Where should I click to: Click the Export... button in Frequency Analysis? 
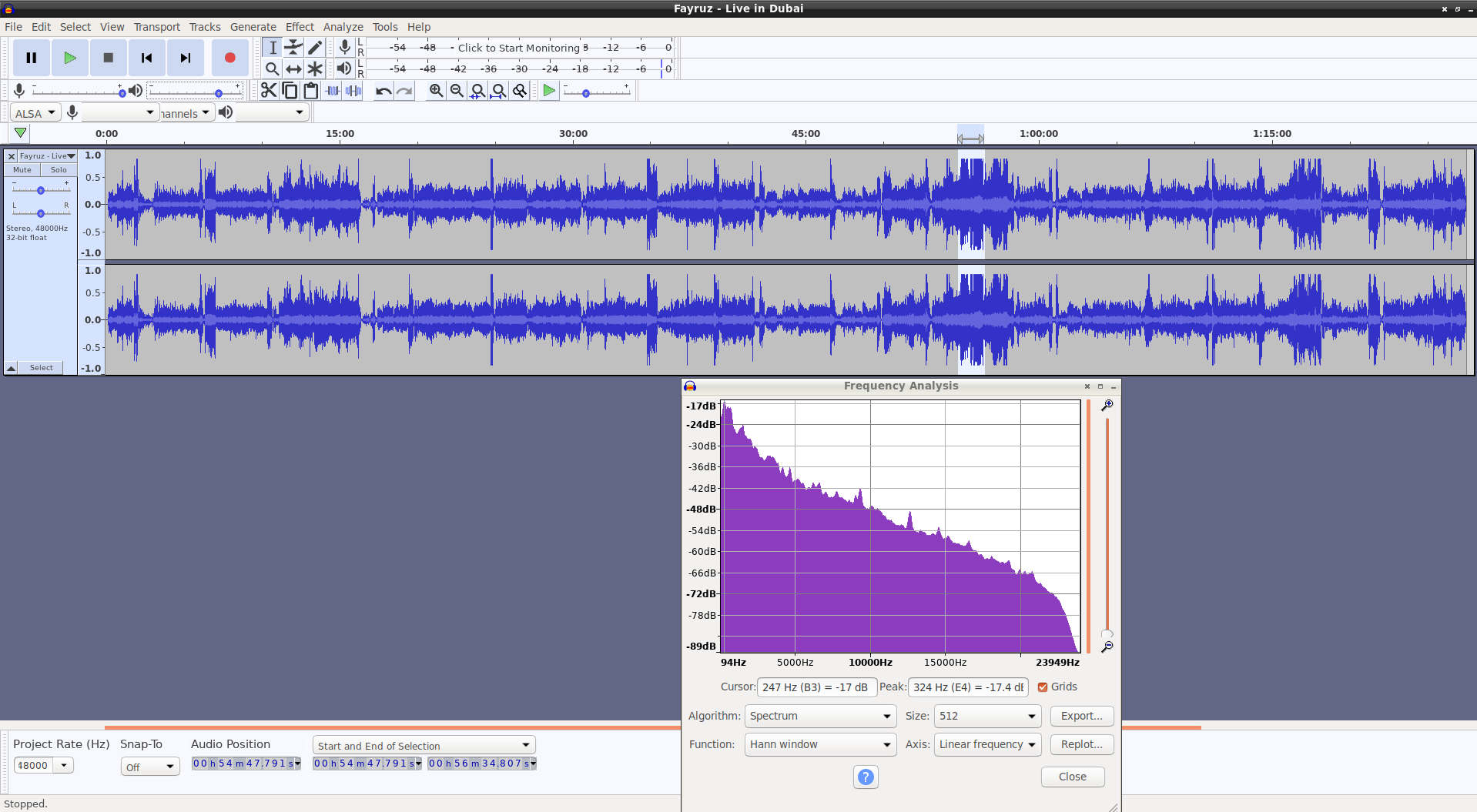(x=1082, y=716)
